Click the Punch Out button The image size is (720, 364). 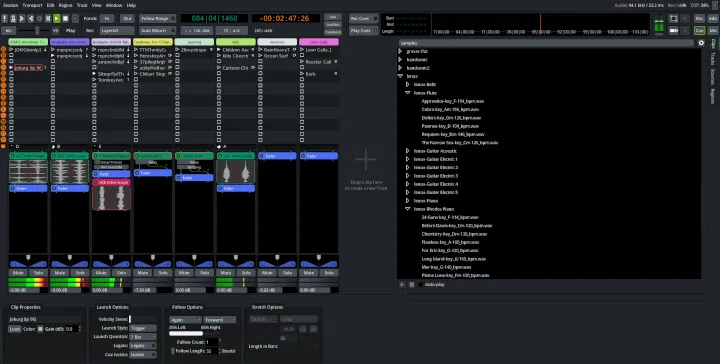click(x=127, y=18)
